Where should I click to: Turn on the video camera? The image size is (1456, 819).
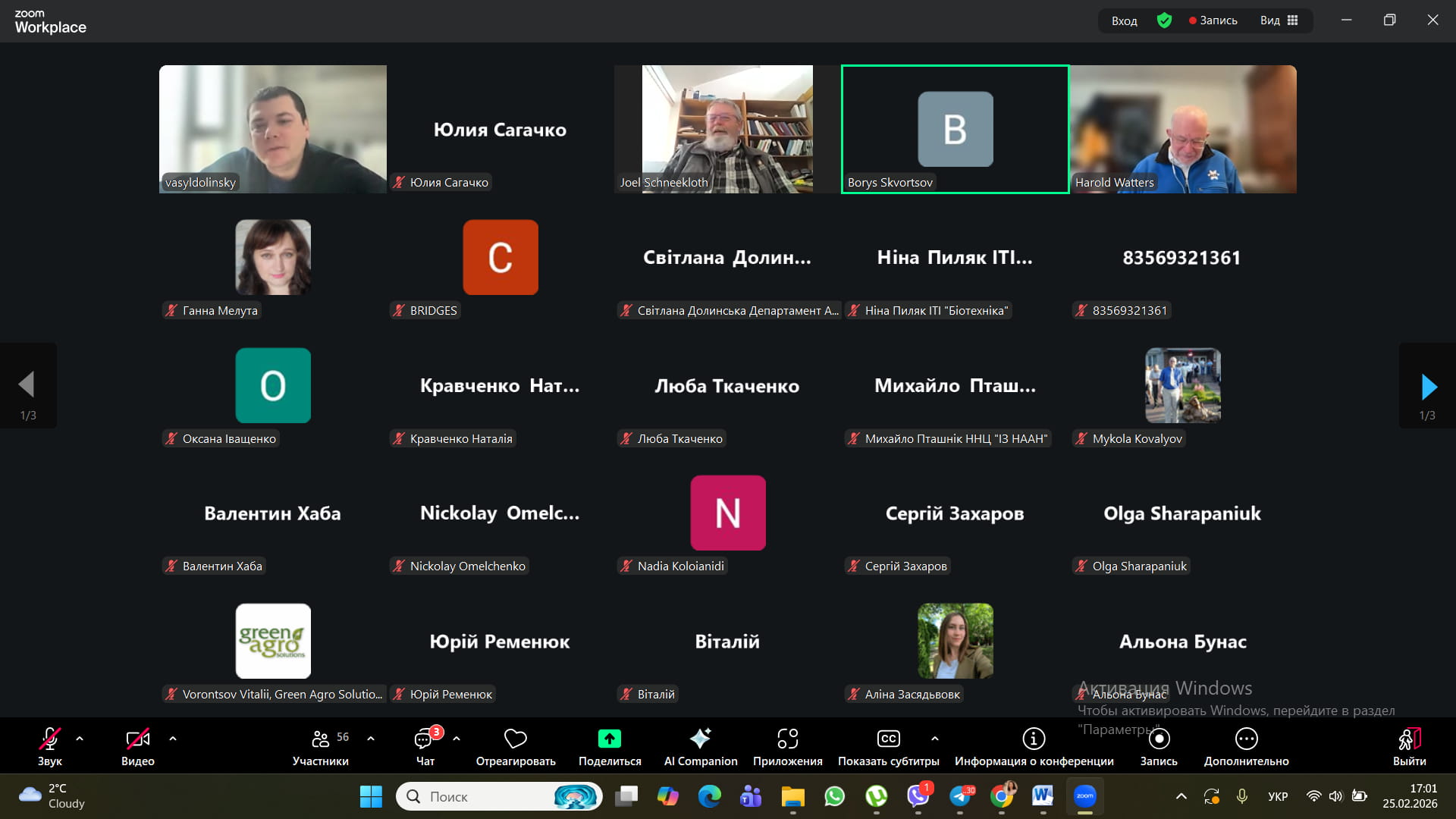137,739
